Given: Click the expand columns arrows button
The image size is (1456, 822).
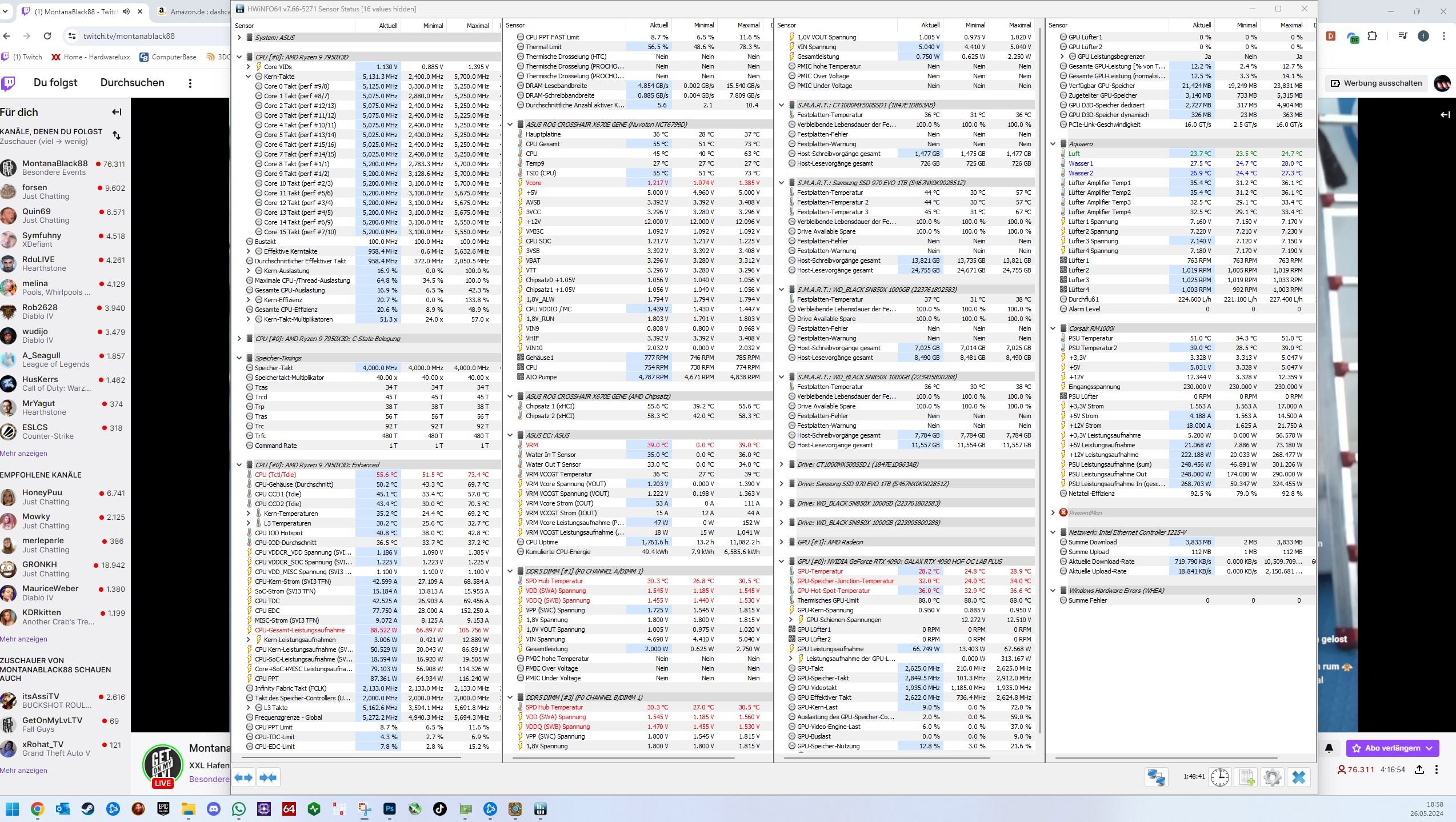Looking at the screenshot, I should 244,777.
